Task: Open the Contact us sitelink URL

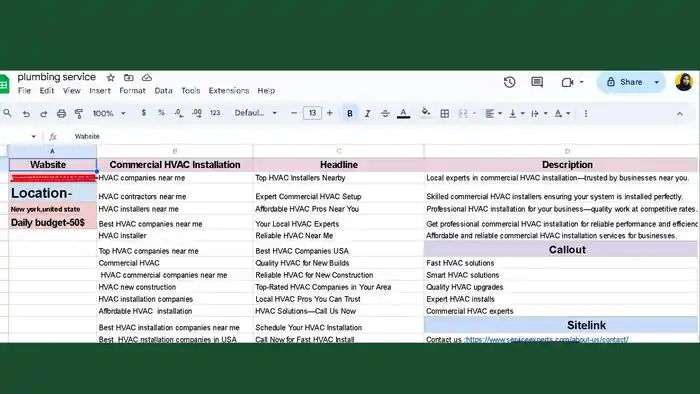Action: pos(546,340)
